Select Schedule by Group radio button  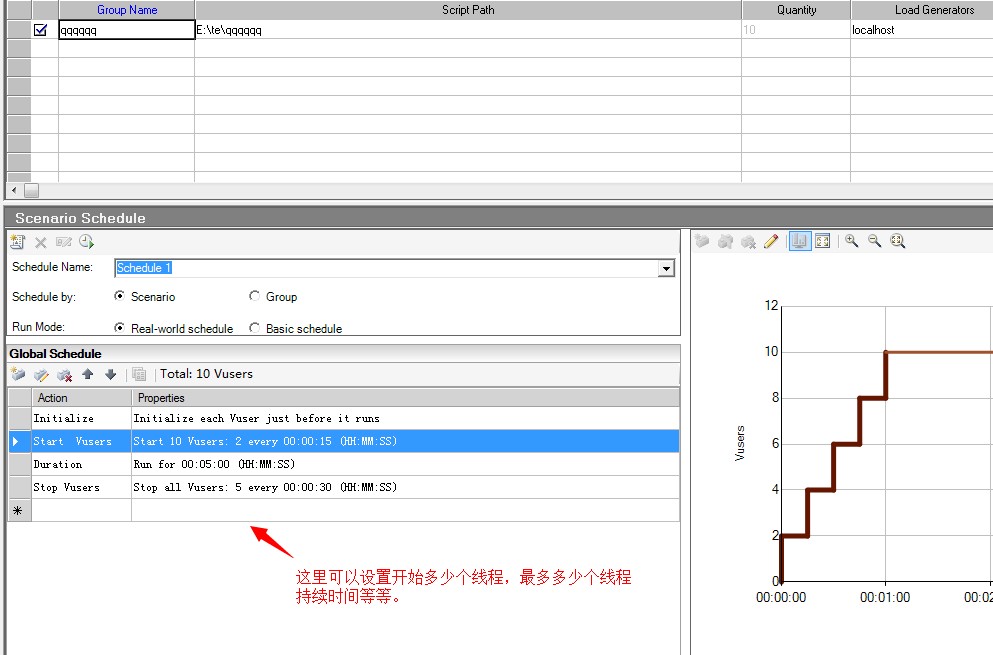tap(255, 296)
